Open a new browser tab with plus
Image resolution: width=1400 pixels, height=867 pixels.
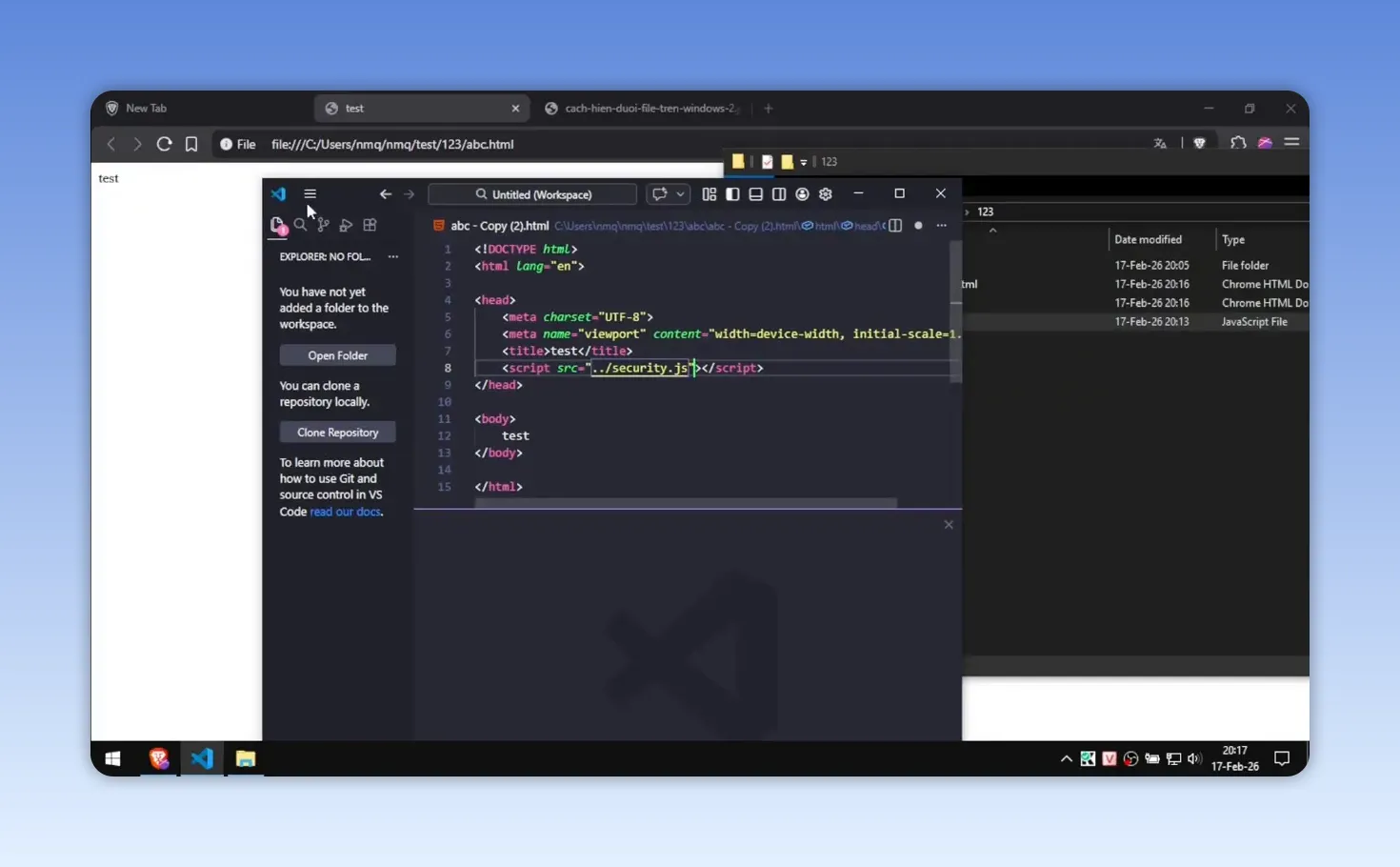pos(769,109)
